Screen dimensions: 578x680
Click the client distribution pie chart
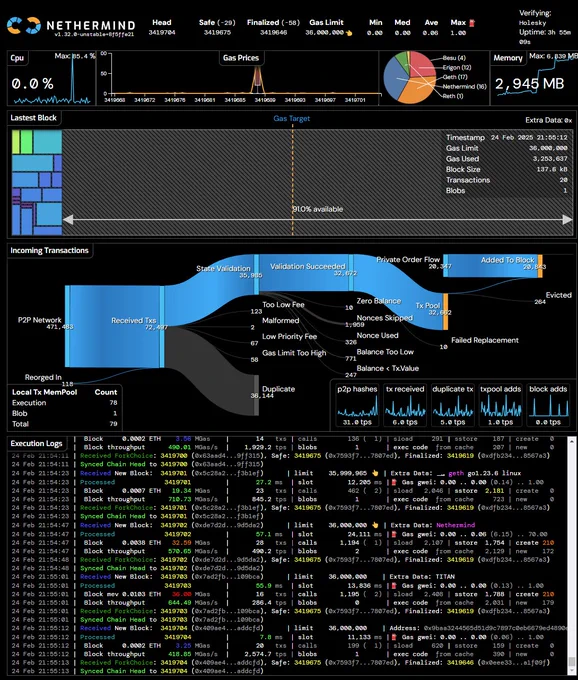pos(409,77)
